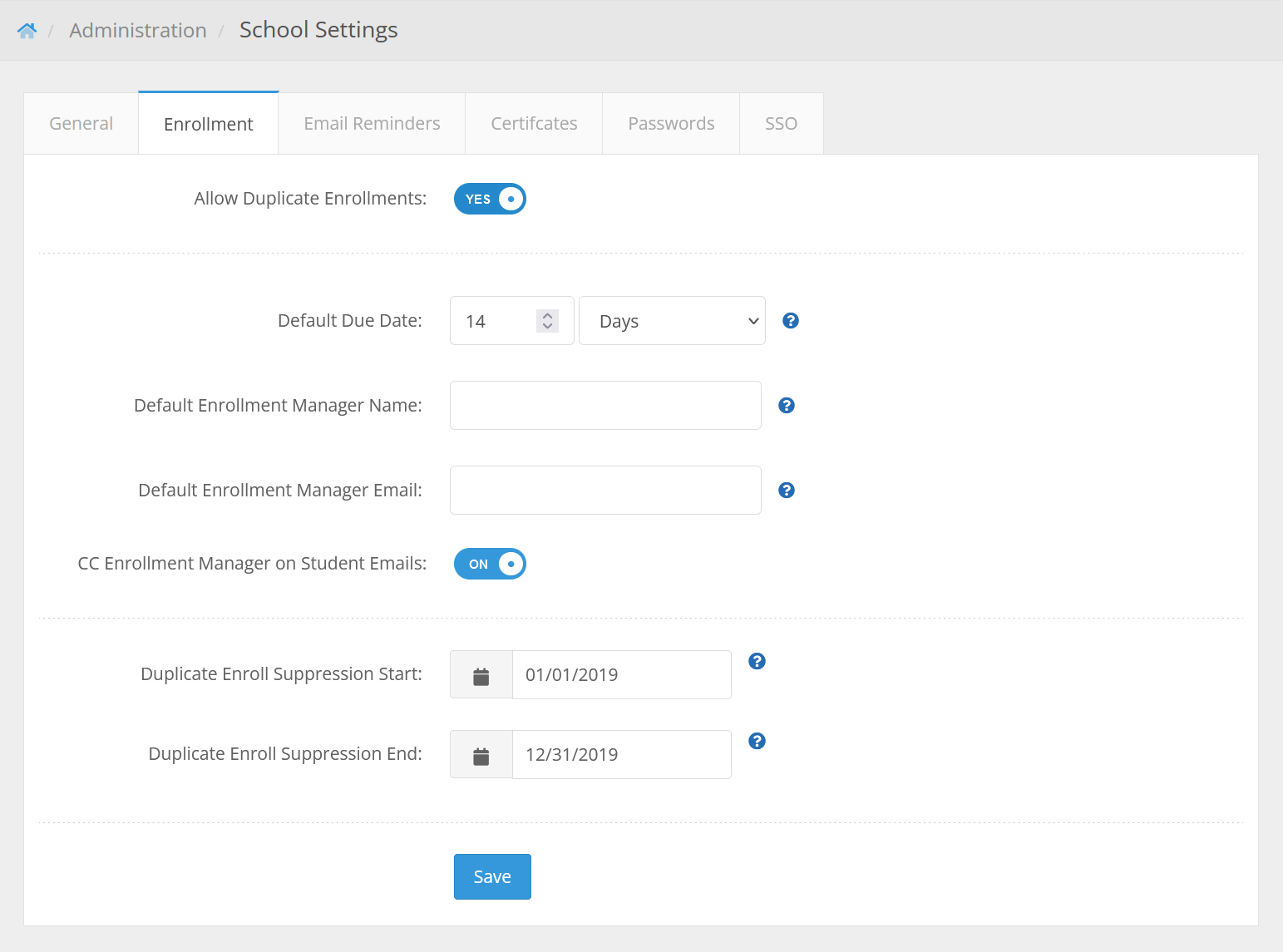
Task: Show help for Enrollment Manager Email
Action: (787, 491)
